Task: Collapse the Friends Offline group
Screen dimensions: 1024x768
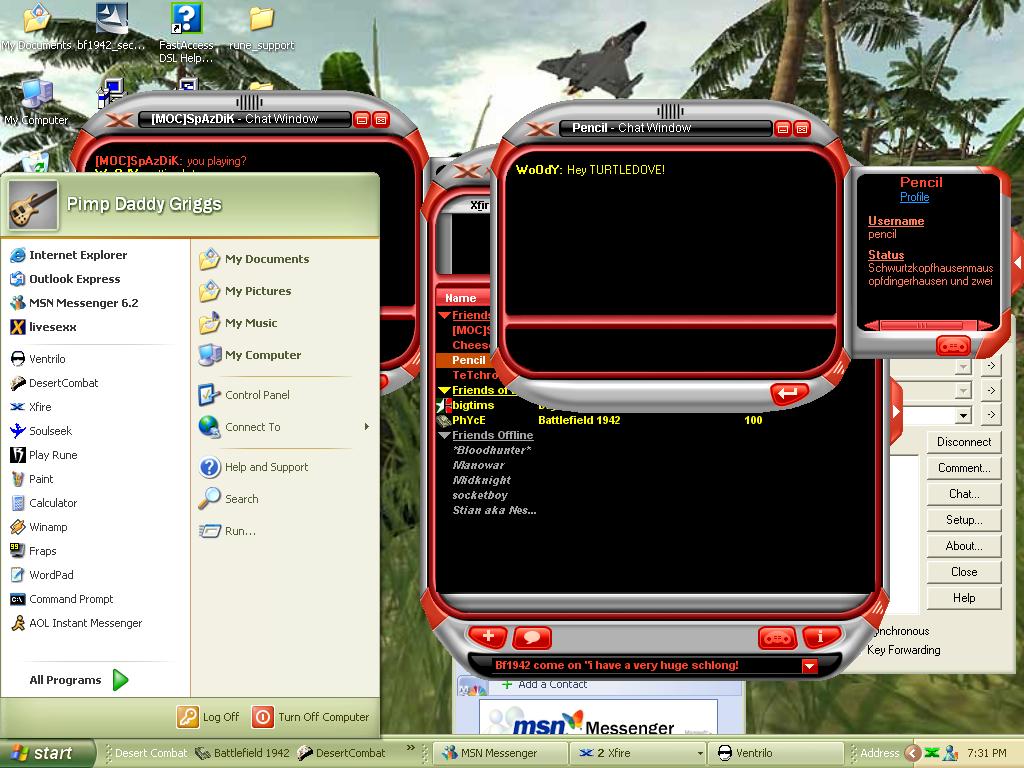Action: click(444, 435)
